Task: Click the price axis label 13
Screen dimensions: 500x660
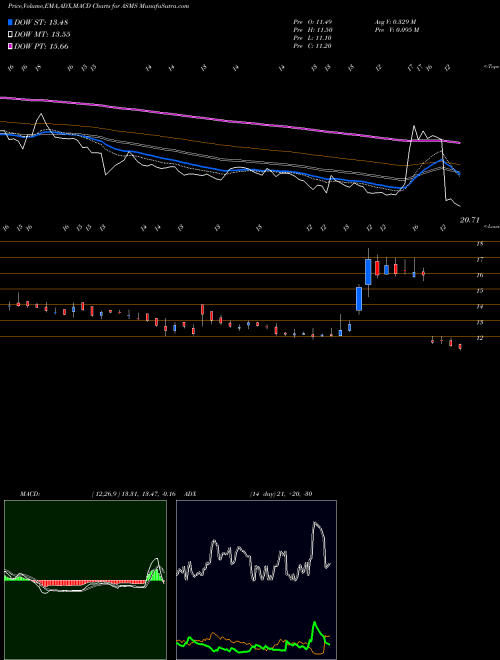Action: pyautogui.click(x=479, y=322)
